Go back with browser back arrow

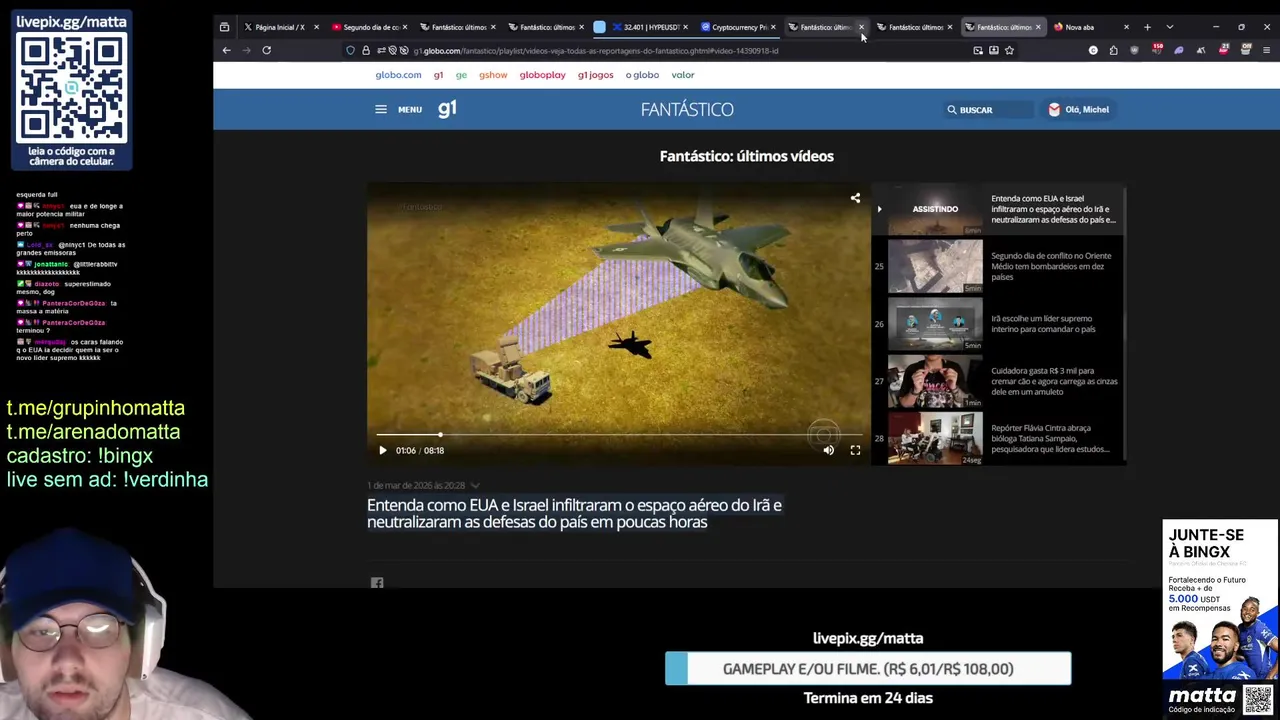point(227,50)
